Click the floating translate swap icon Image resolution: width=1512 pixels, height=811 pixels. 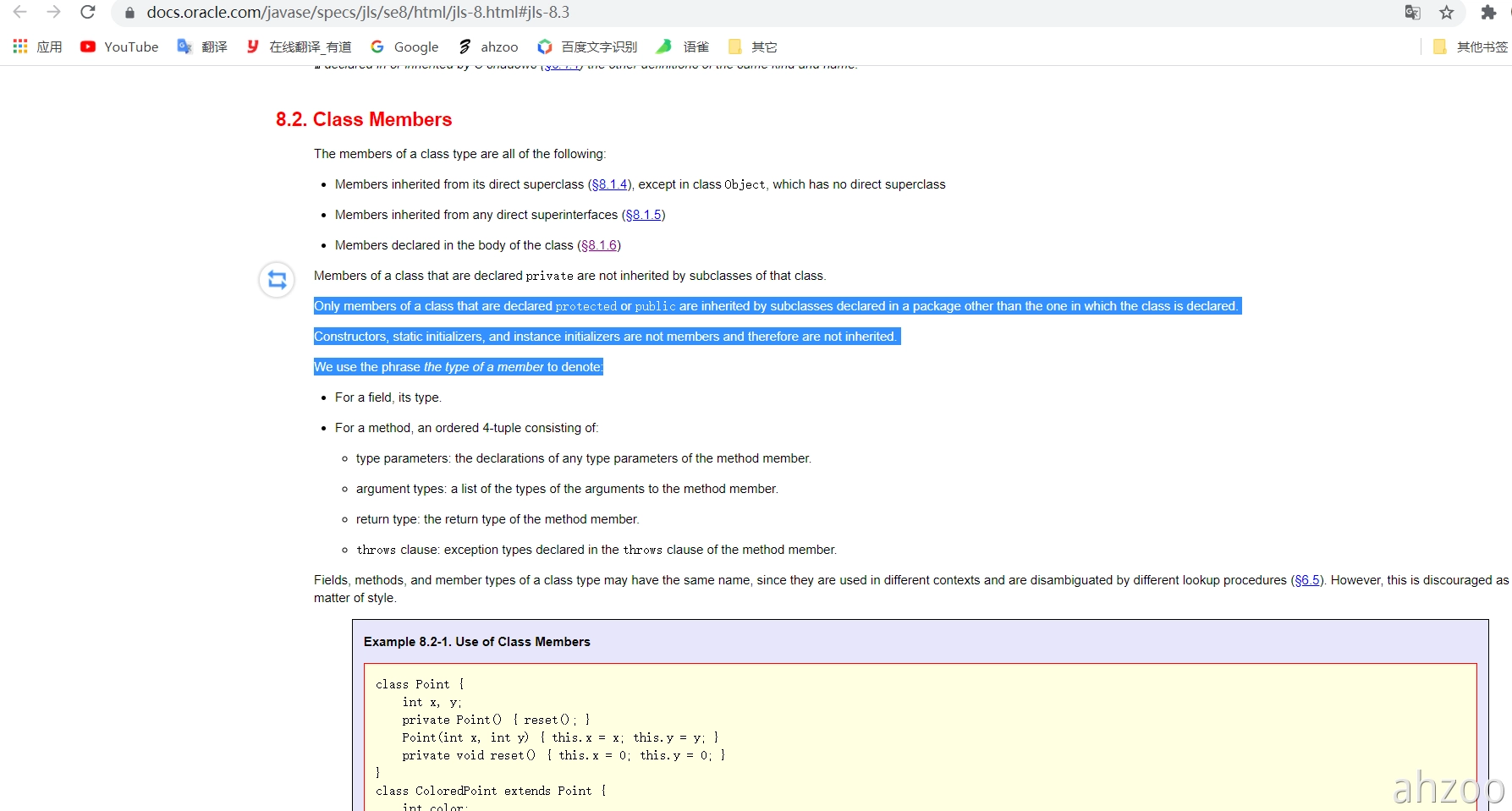click(277, 280)
